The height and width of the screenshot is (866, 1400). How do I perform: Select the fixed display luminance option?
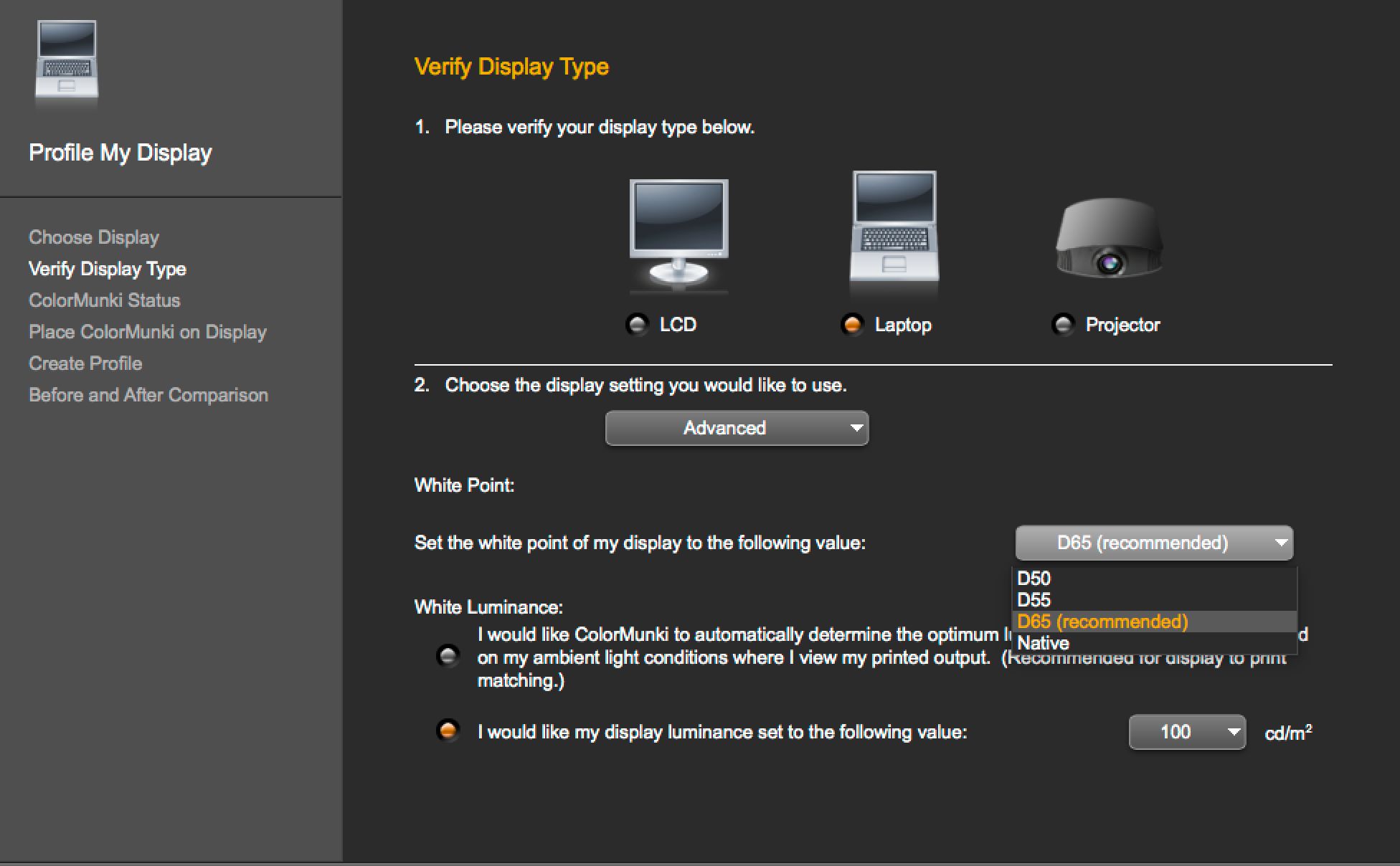click(448, 731)
